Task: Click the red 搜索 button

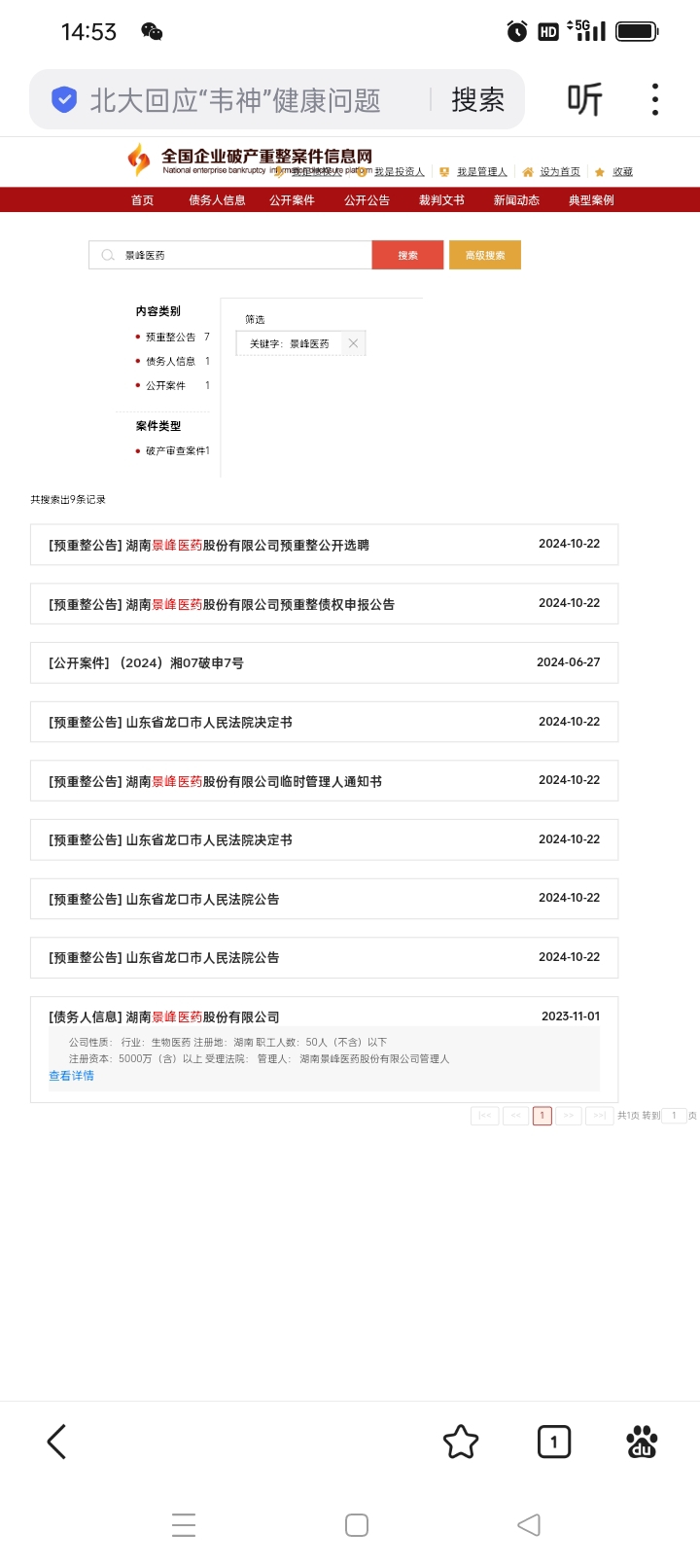Action: tap(407, 255)
